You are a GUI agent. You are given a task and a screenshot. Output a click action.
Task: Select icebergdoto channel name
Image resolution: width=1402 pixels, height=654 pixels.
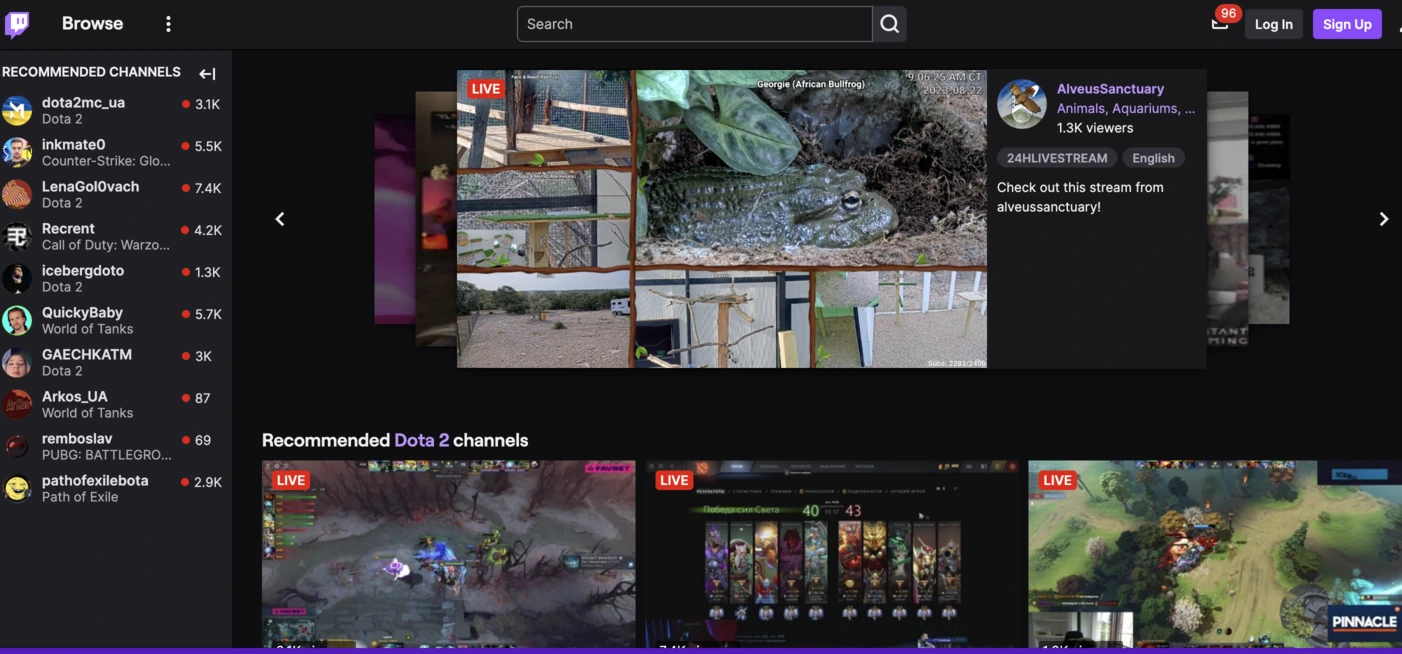coord(83,271)
